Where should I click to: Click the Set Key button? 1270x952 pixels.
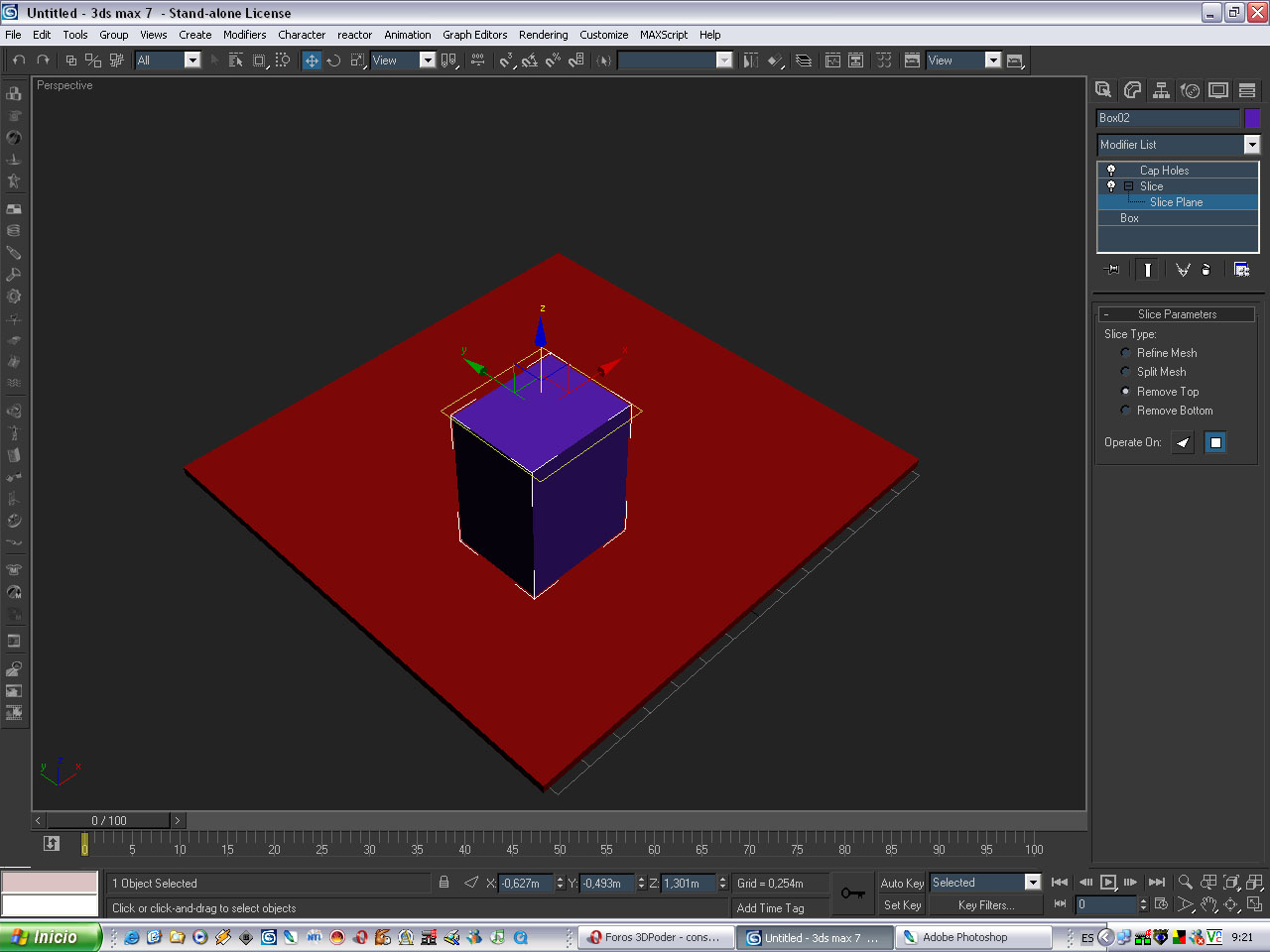(x=902, y=905)
